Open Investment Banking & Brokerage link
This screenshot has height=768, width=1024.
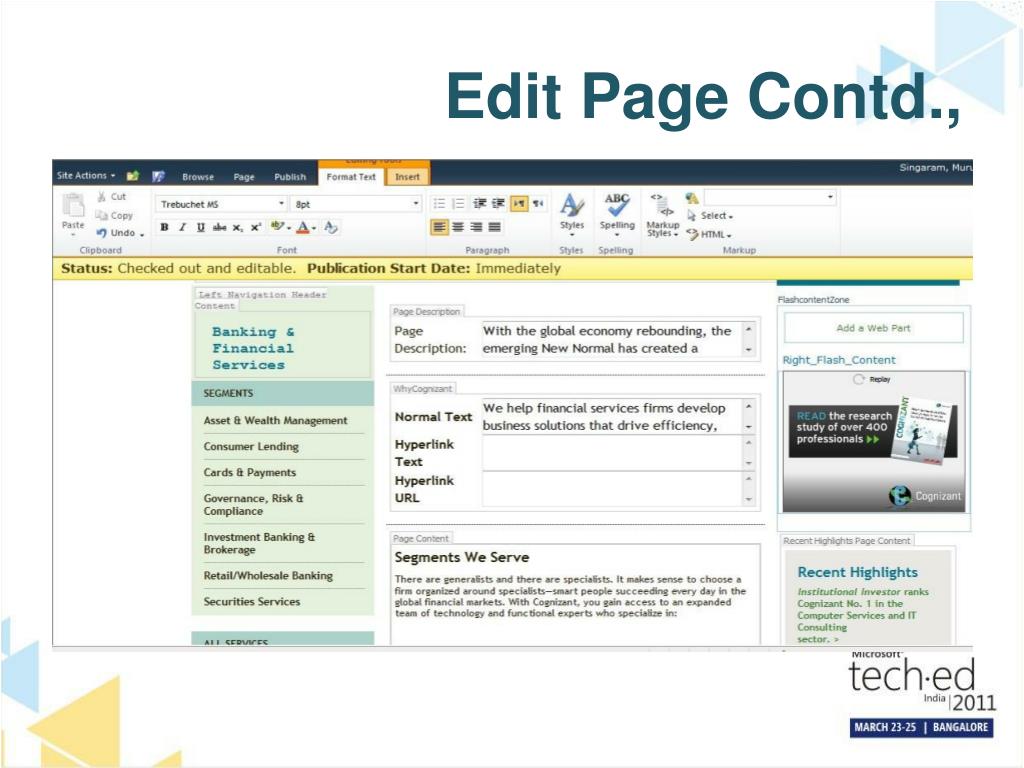tap(259, 543)
